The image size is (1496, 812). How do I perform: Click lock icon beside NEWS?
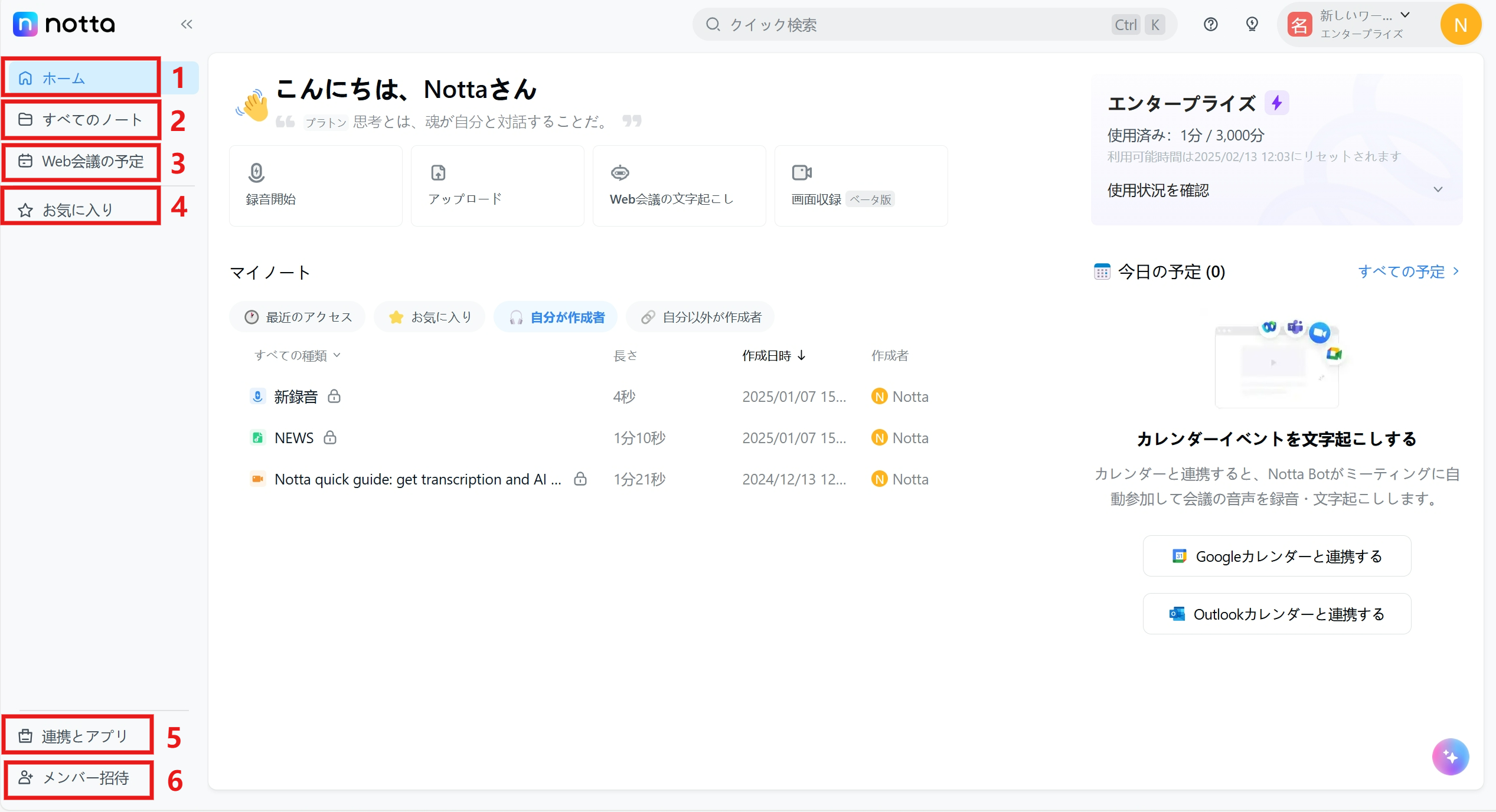tap(330, 437)
